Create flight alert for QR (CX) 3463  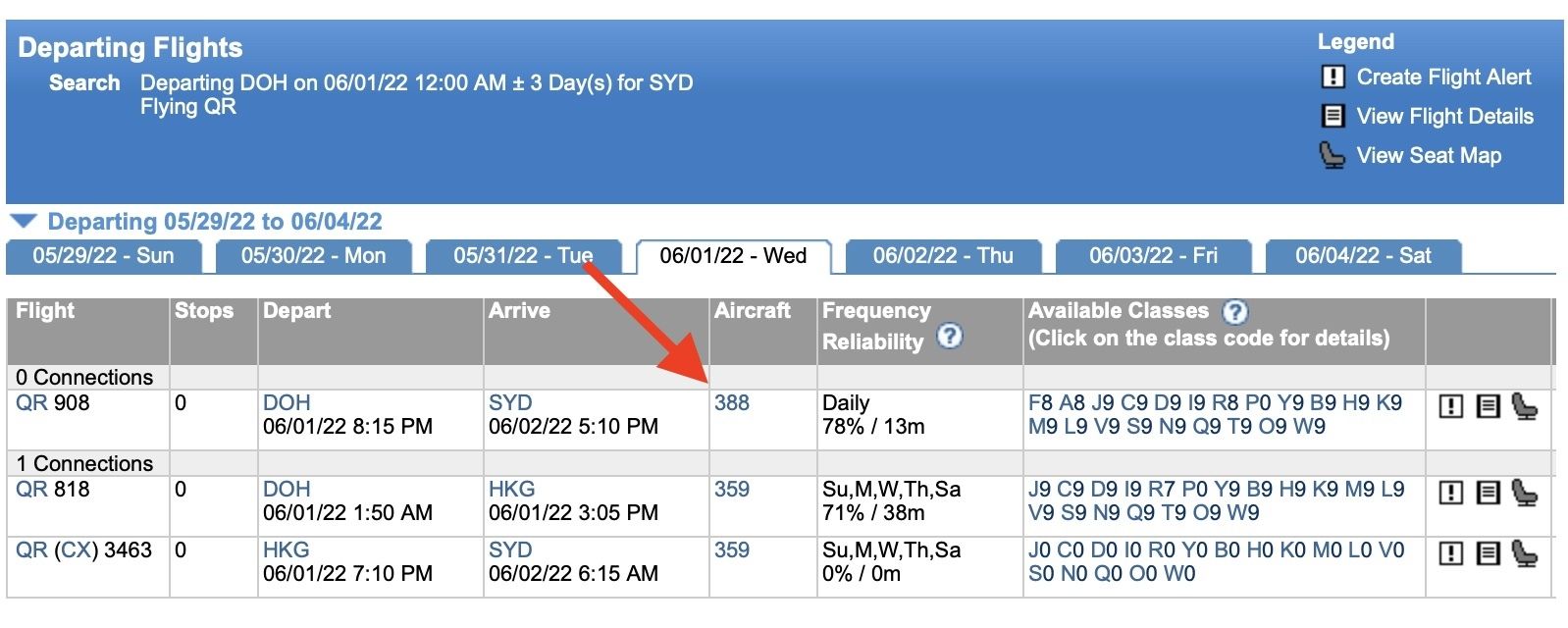point(1451,553)
